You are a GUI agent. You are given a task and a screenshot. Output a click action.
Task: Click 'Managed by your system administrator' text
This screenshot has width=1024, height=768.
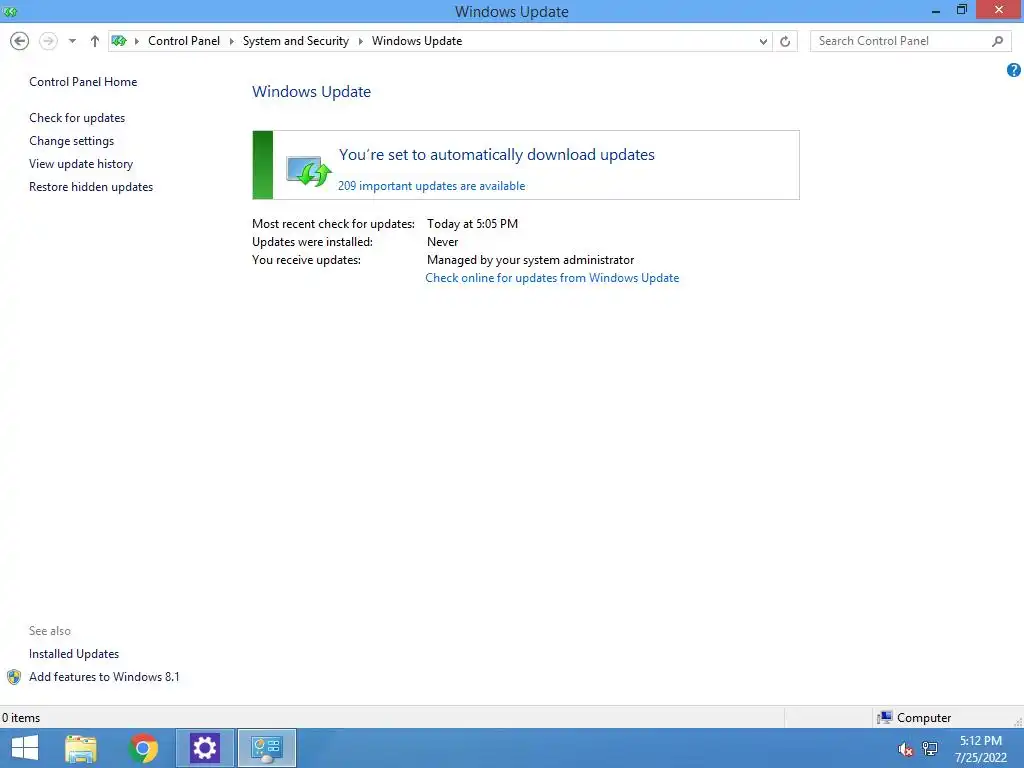pyautogui.click(x=530, y=259)
